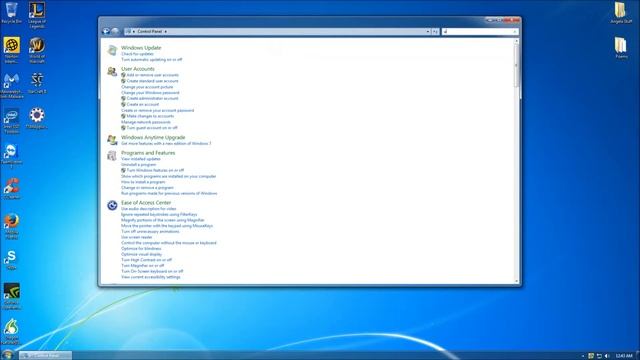Screen dimensions: 640x360
Task: Open the Windows Update icon
Action: pos(112,50)
